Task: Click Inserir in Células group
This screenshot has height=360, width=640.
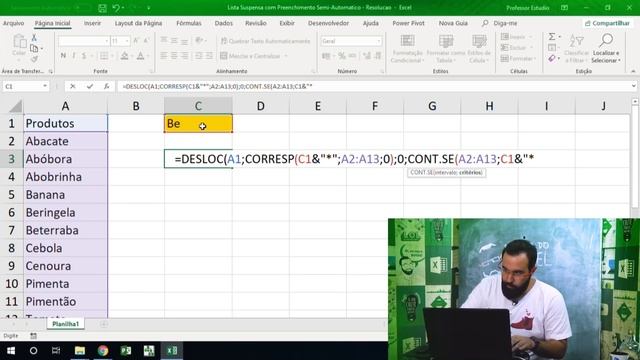Action: (515, 37)
